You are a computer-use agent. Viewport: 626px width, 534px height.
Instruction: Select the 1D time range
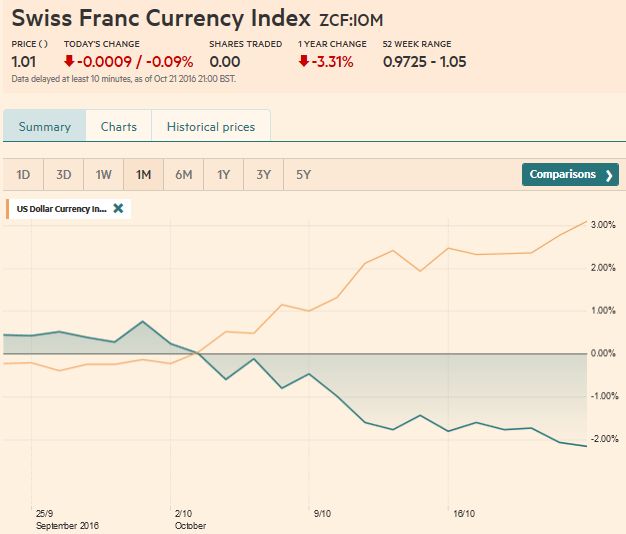pos(23,175)
